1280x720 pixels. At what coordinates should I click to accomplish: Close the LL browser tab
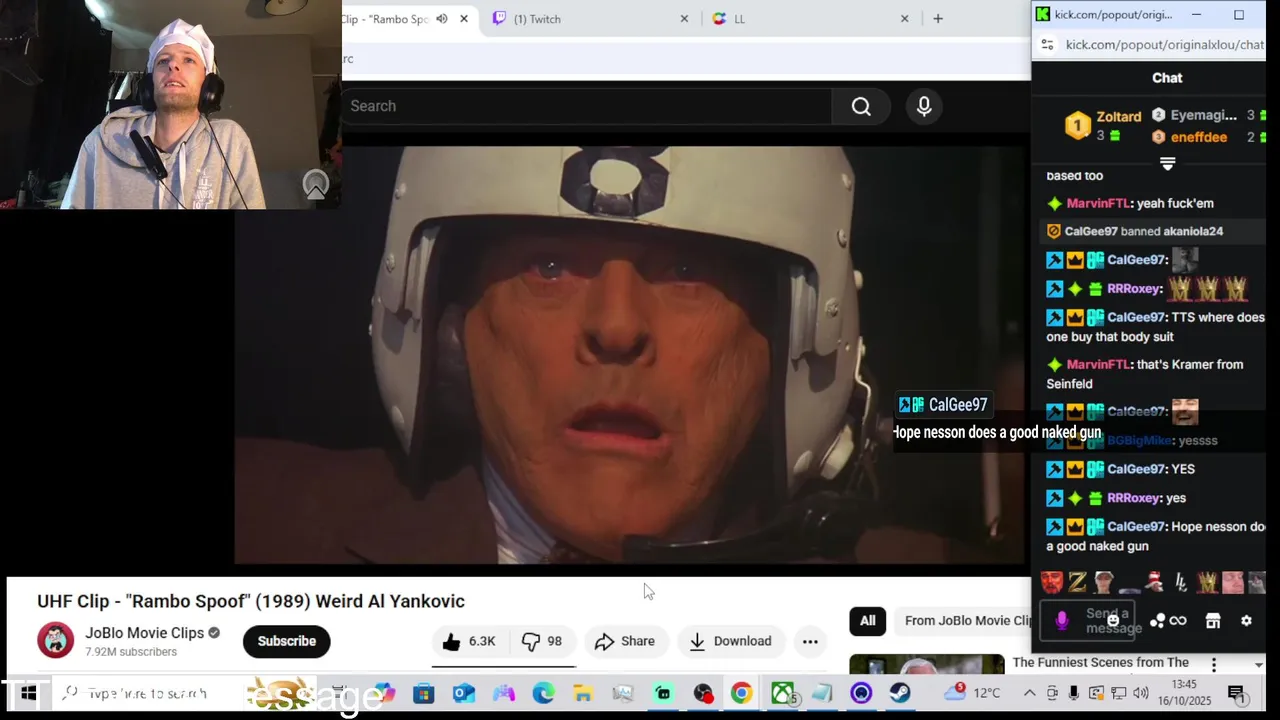coord(904,19)
